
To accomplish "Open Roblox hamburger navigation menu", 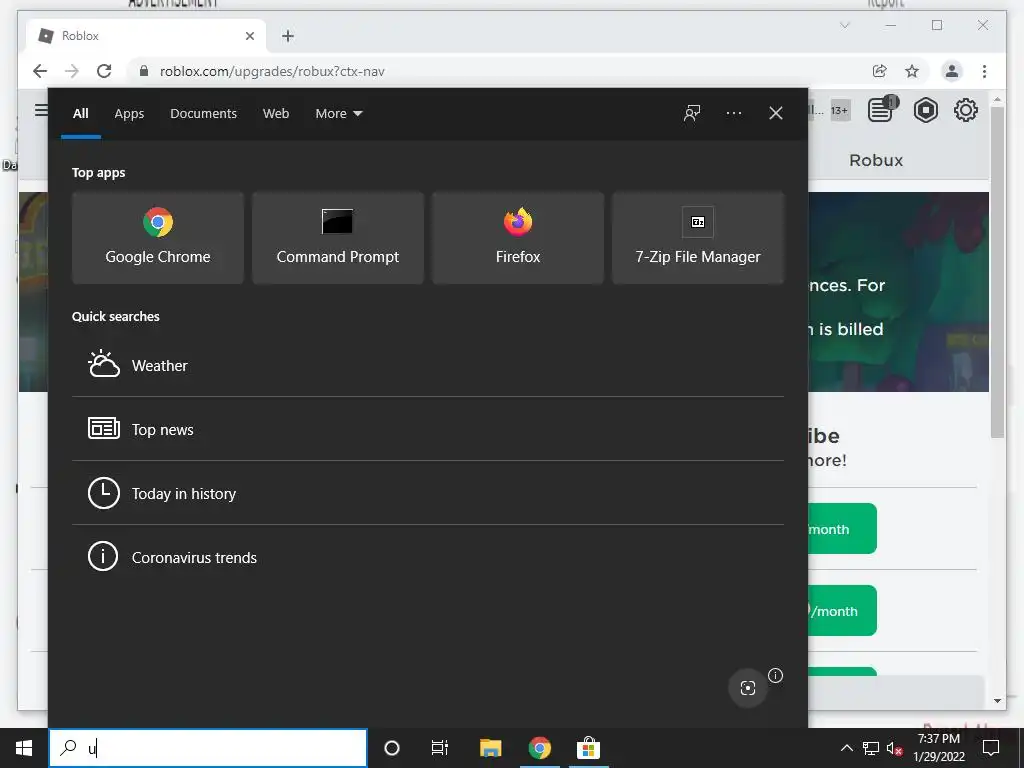I will pos(40,110).
